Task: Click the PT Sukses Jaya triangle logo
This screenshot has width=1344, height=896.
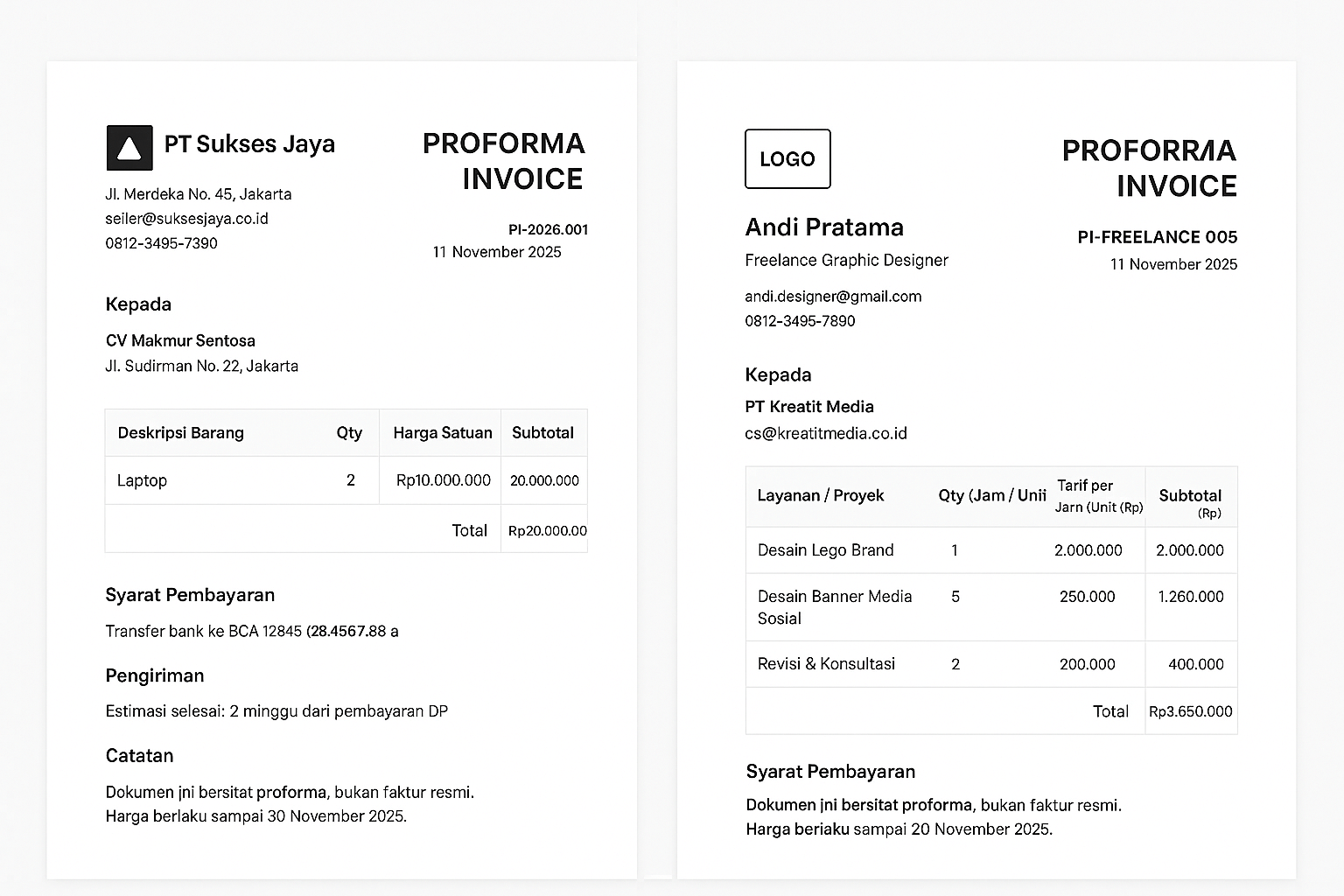Action: pos(128,147)
